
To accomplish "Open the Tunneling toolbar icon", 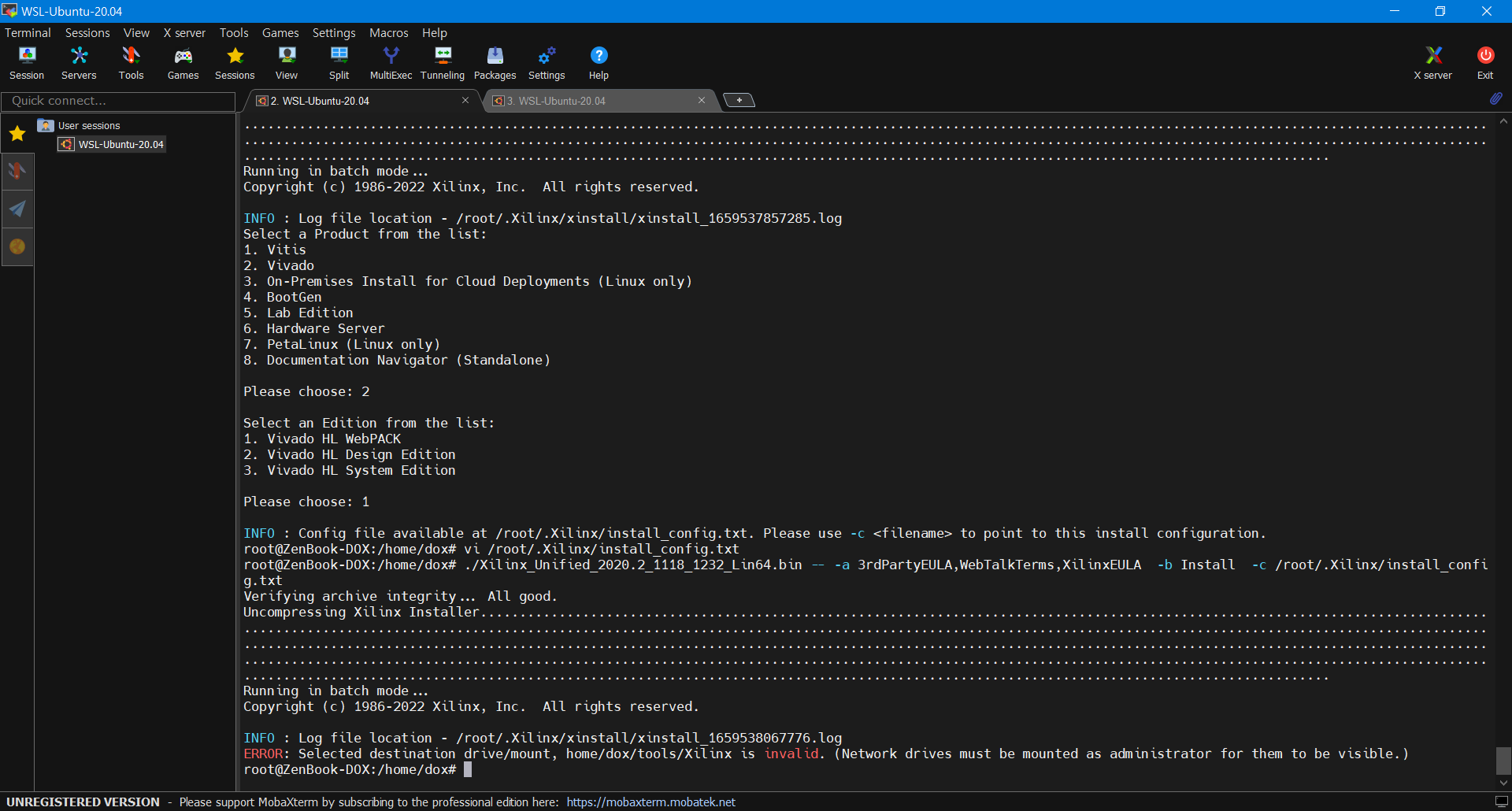I will [443, 62].
